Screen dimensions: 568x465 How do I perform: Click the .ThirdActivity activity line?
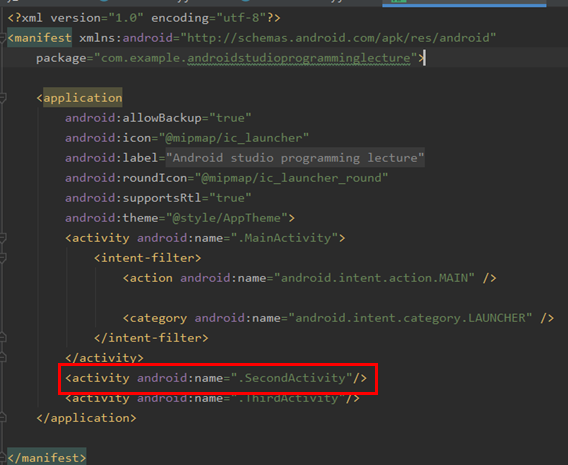pos(212,398)
